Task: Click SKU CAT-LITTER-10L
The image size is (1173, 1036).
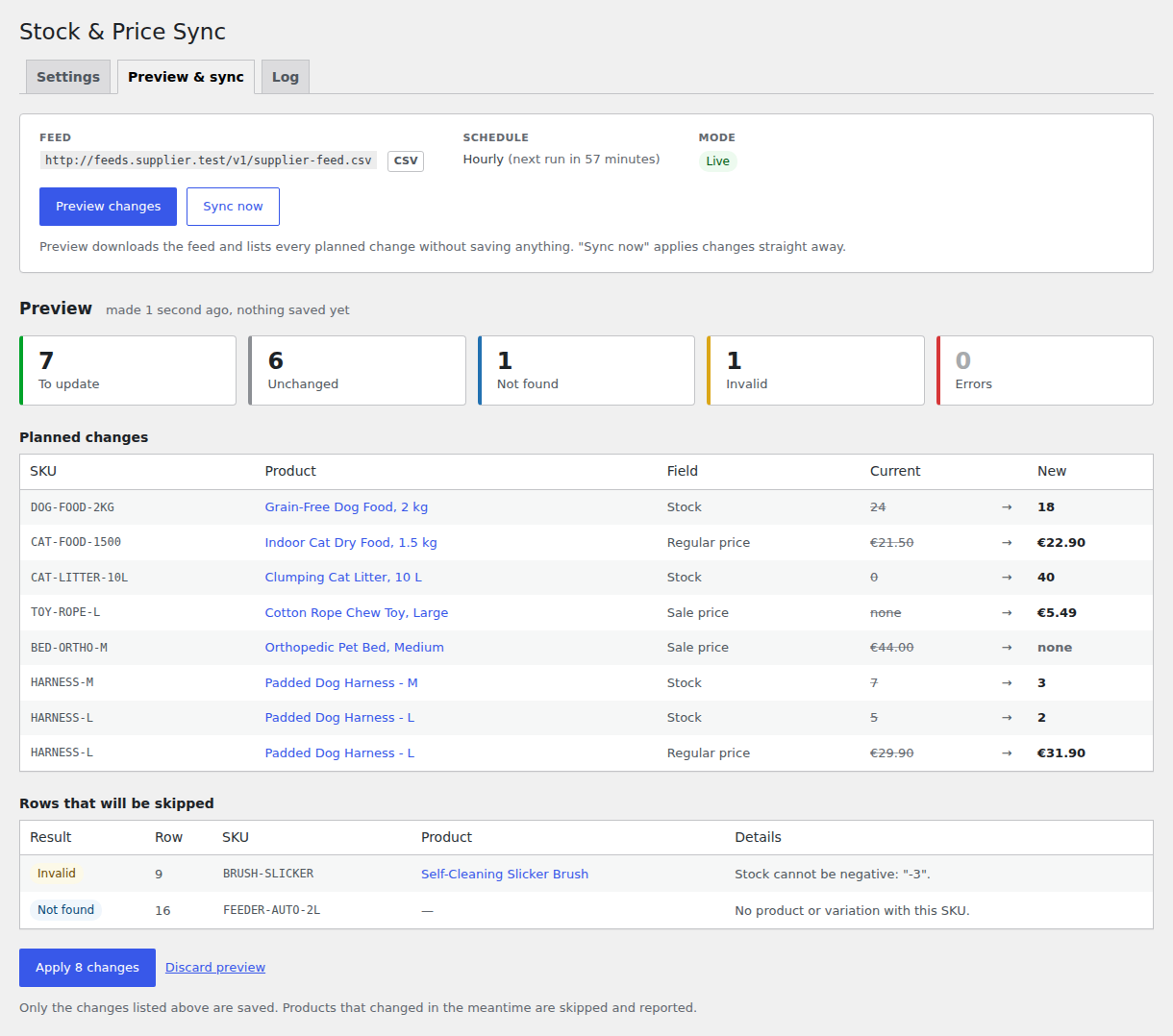Action: coord(79,578)
